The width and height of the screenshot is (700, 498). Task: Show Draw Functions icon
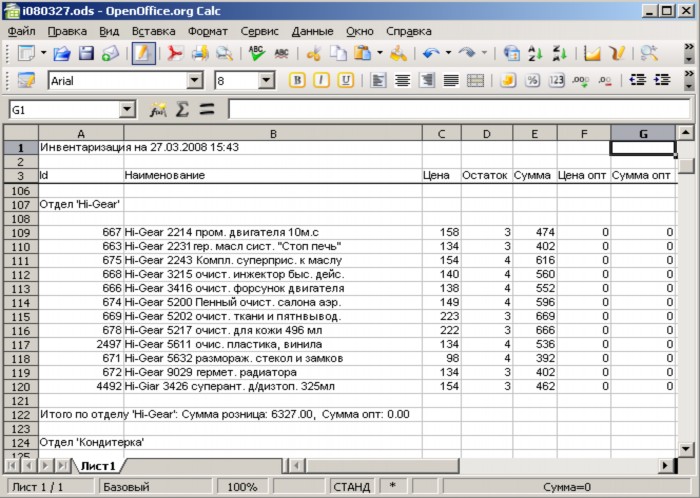click(617, 54)
